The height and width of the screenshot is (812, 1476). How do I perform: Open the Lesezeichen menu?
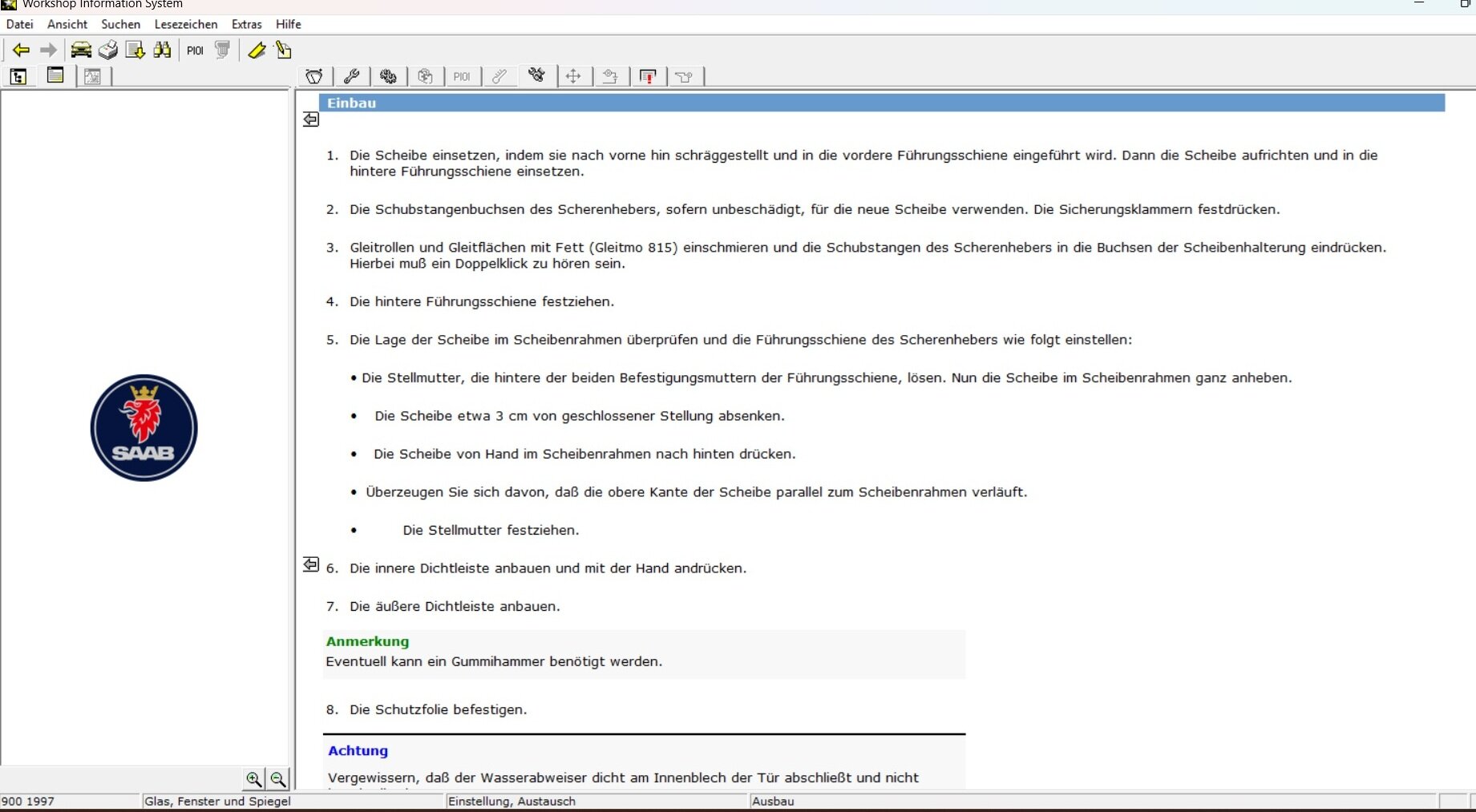[185, 24]
